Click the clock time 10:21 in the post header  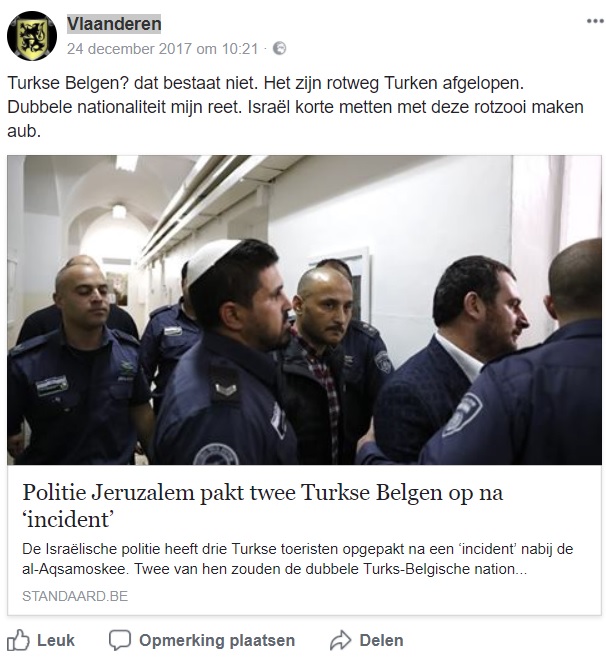tap(240, 49)
